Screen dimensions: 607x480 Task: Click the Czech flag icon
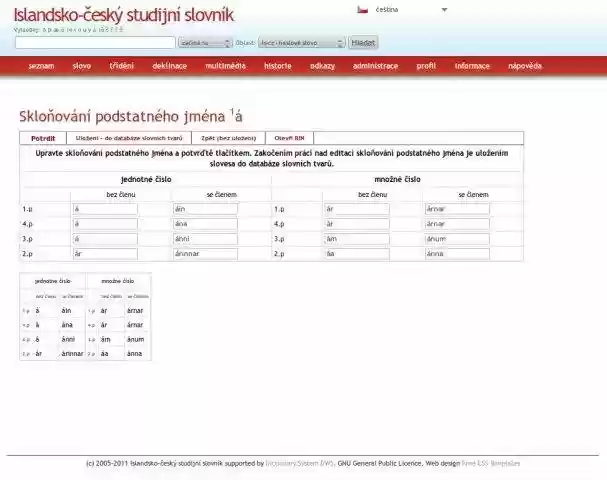point(362,10)
